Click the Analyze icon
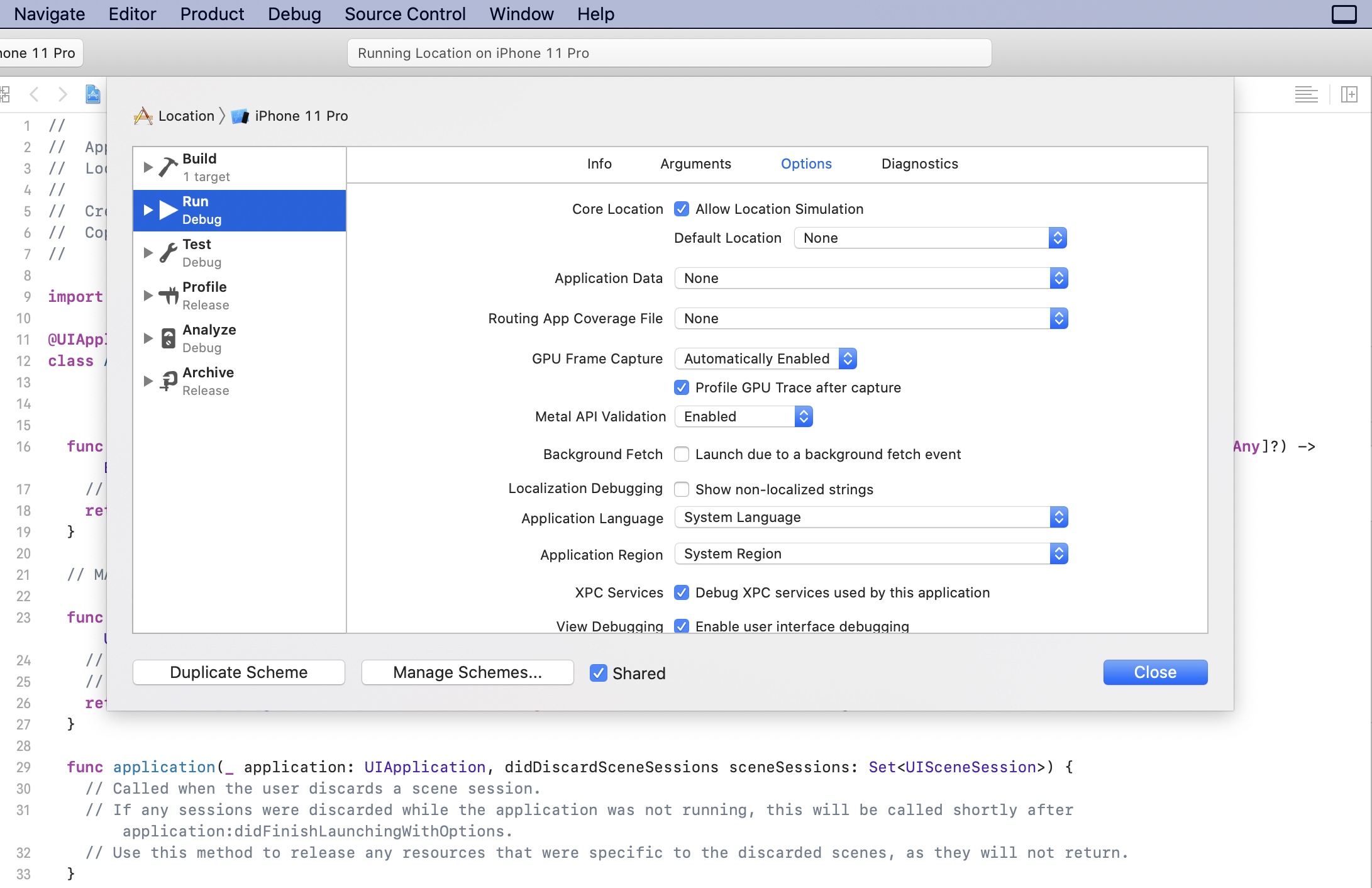The height and width of the screenshot is (888, 1372). pos(169,338)
